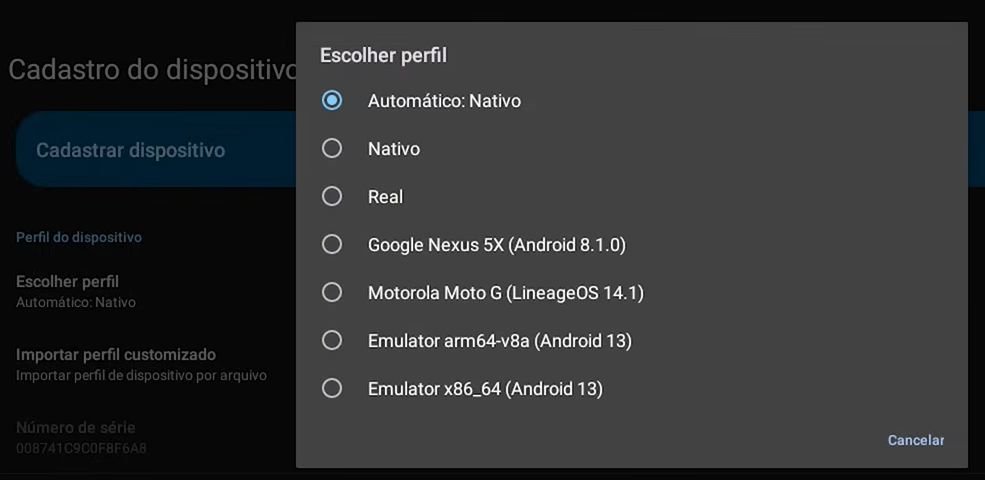
Task: Click the "Perfil do dispositivo" section header
Action: pyautogui.click(x=79, y=237)
